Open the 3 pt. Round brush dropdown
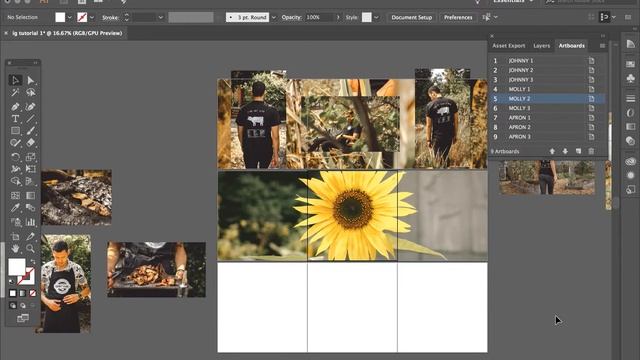The height and width of the screenshot is (360, 640). 273,18
